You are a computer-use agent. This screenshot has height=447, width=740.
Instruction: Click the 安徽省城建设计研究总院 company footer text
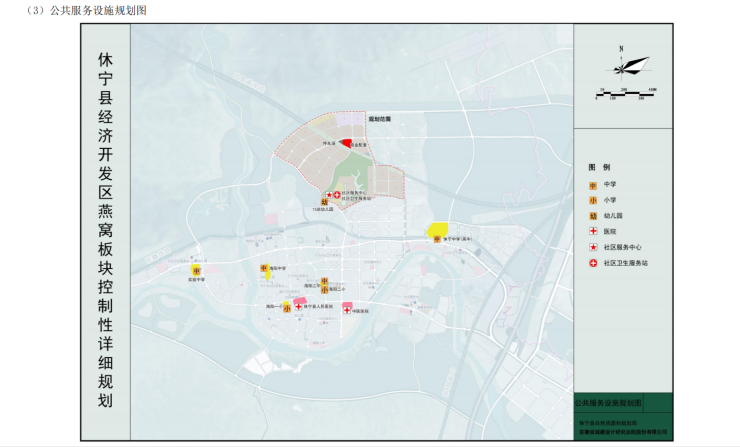coord(623,431)
